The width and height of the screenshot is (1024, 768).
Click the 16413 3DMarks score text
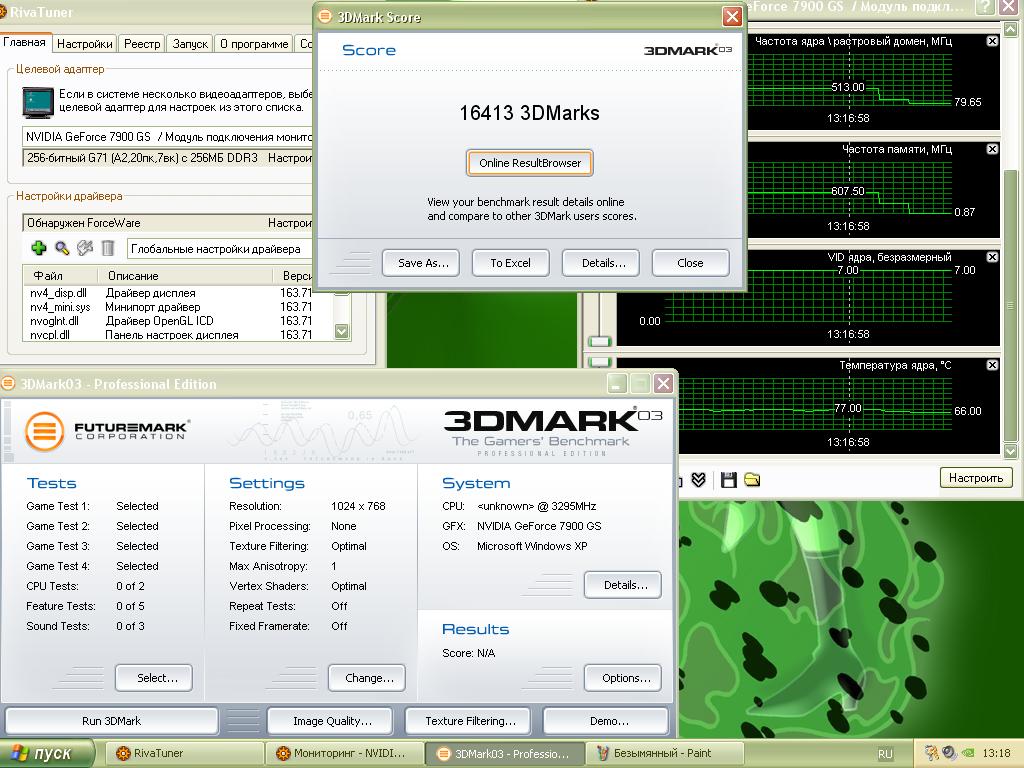(x=529, y=113)
